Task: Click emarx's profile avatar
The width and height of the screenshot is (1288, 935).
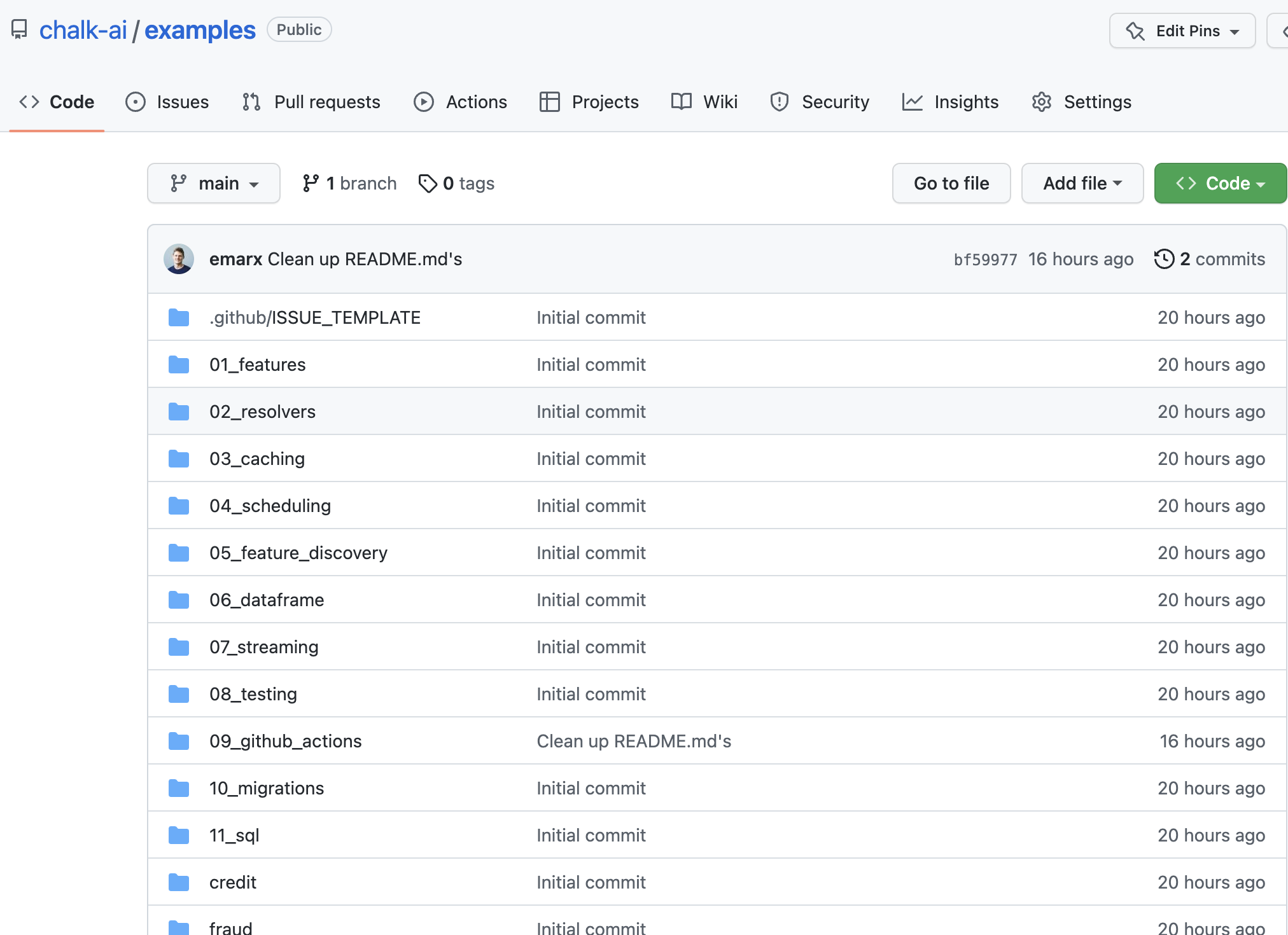Action: pyautogui.click(x=179, y=259)
